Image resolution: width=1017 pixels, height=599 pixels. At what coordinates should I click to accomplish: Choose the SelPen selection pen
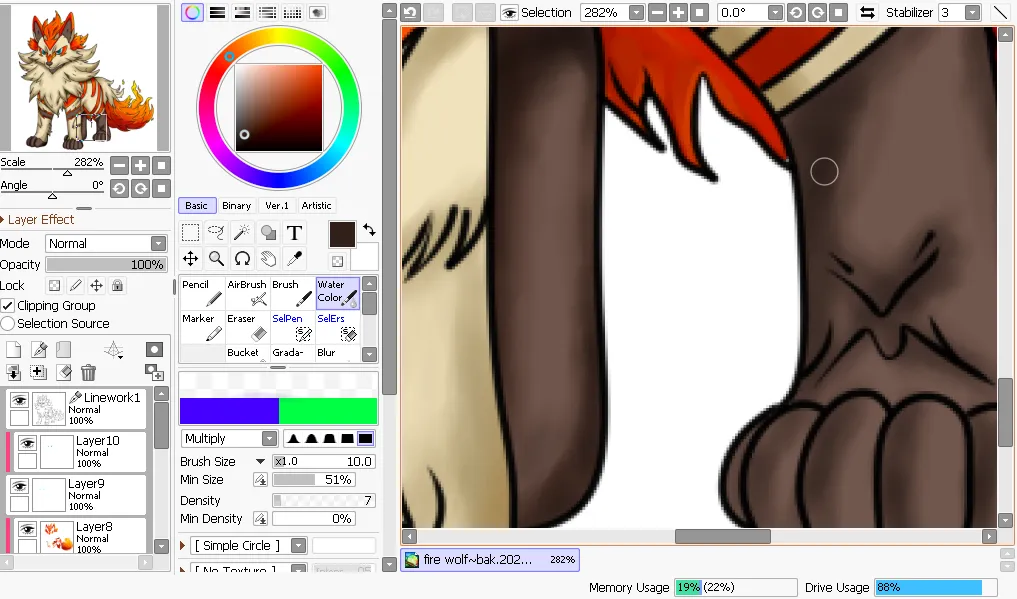click(292, 327)
